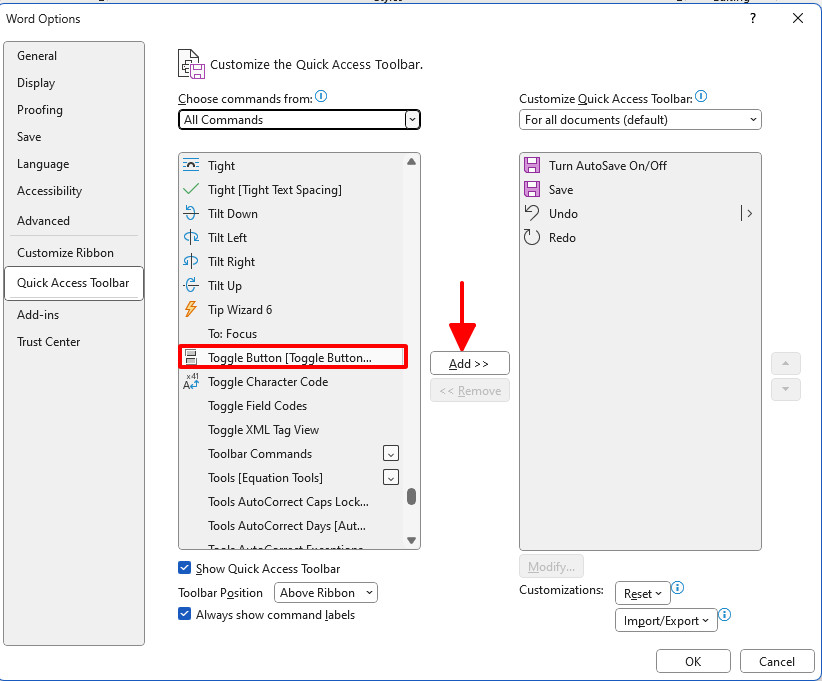Click info icon next to Import/Export

[x=724, y=614]
